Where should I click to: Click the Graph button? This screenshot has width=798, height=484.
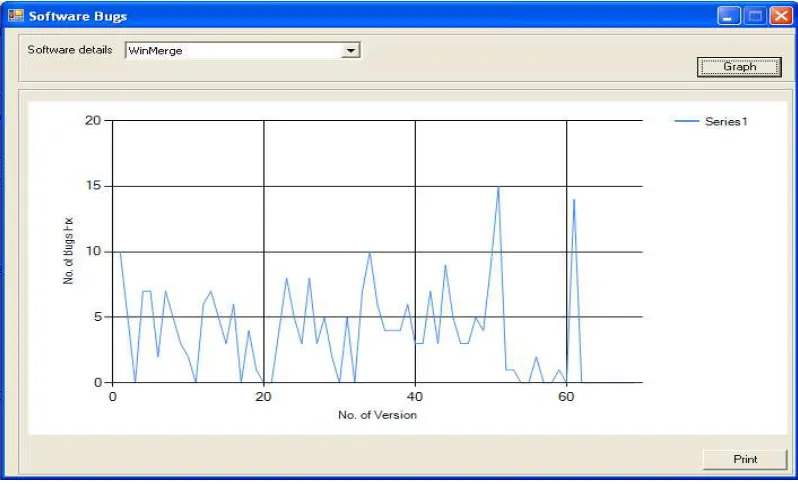(x=739, y=67)
